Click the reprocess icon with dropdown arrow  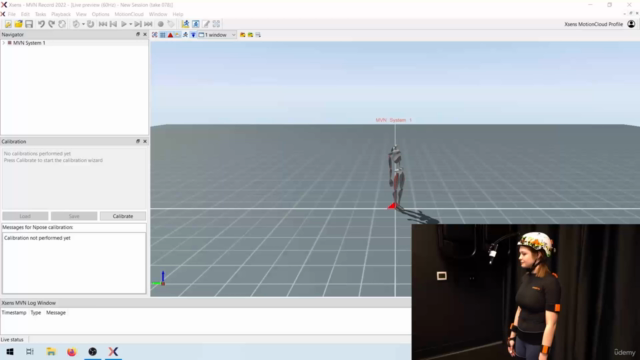coord(76,24)
